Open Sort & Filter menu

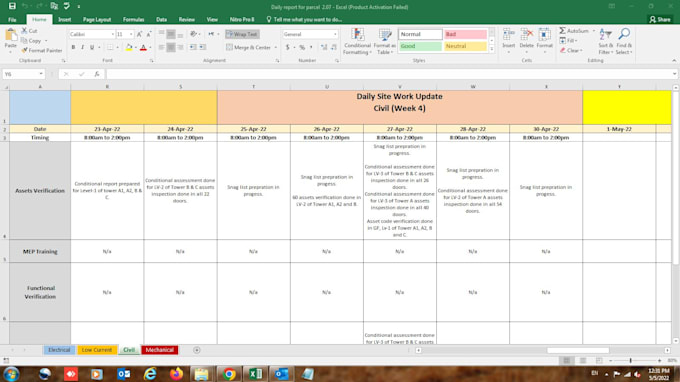tap(605, 41)
